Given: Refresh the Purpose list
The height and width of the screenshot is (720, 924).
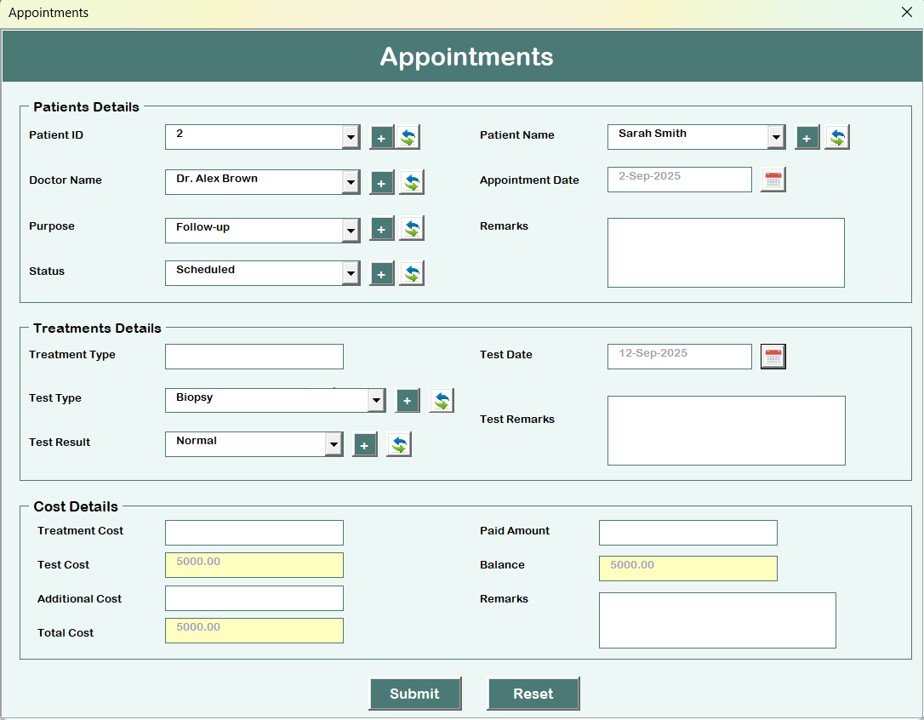Looking at the screenshot, I should 412,228.
